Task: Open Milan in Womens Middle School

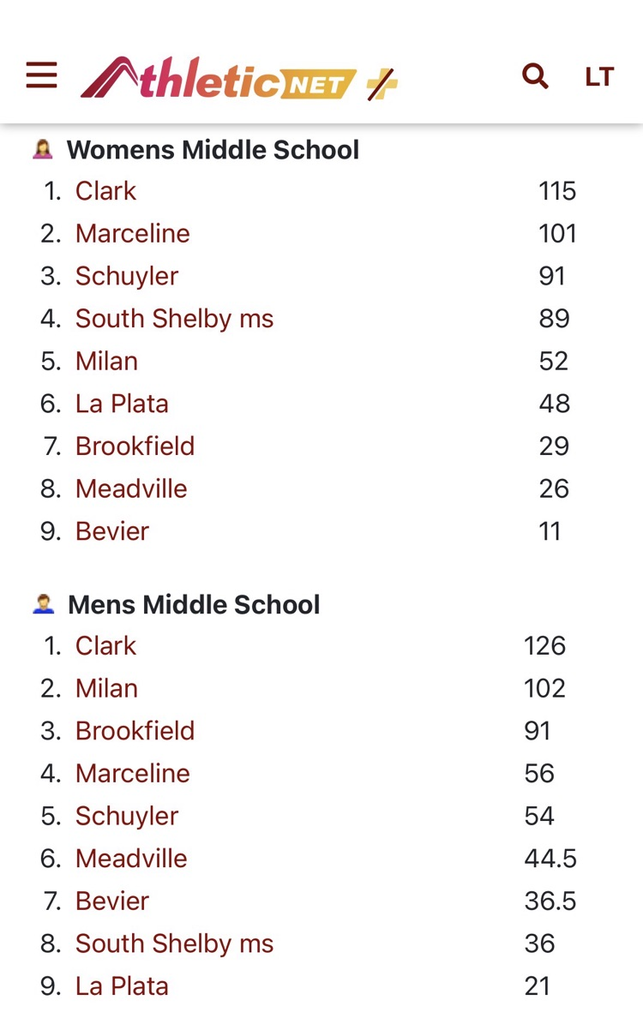Action: click(106, 361)
